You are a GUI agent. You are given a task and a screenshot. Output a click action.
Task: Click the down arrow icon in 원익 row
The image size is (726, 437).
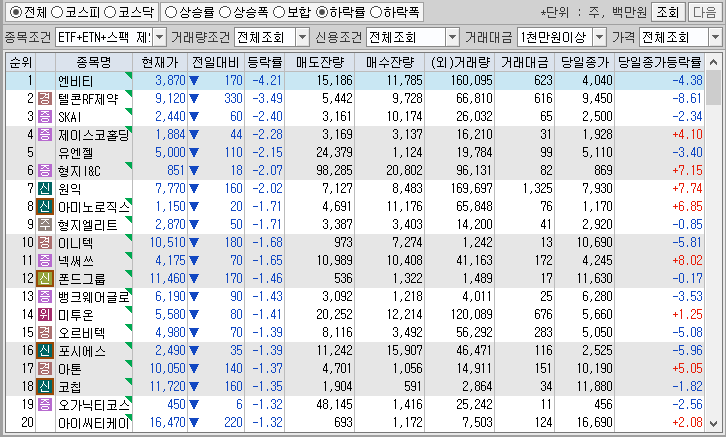(194, 188)
